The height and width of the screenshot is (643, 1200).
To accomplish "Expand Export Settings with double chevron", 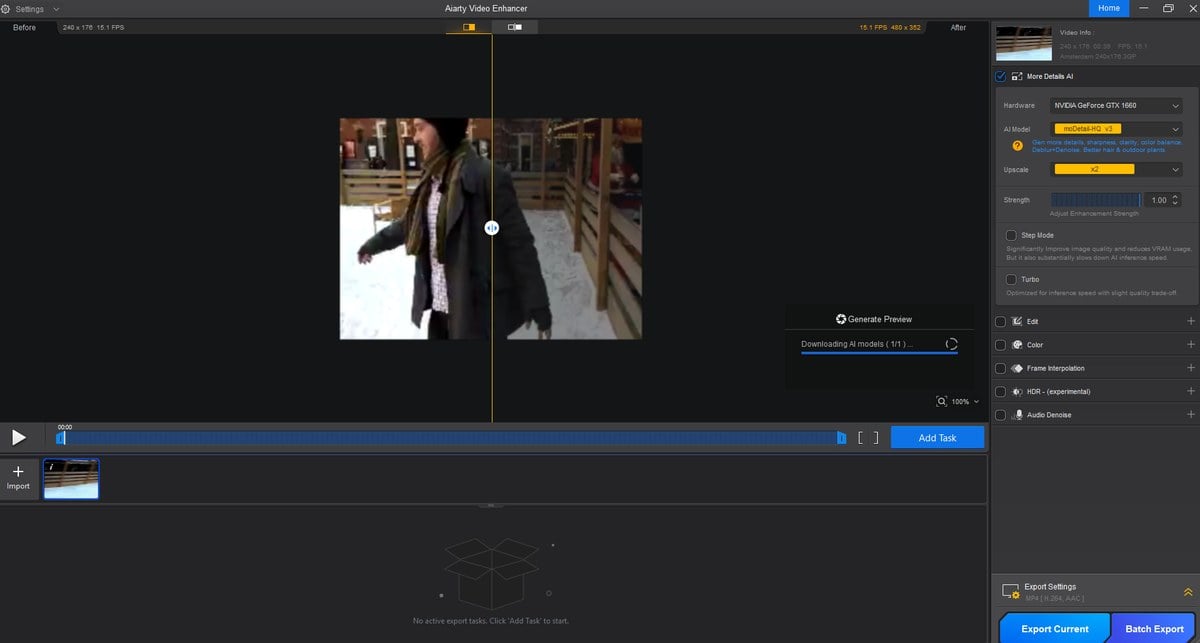I will pos(1188,592).
